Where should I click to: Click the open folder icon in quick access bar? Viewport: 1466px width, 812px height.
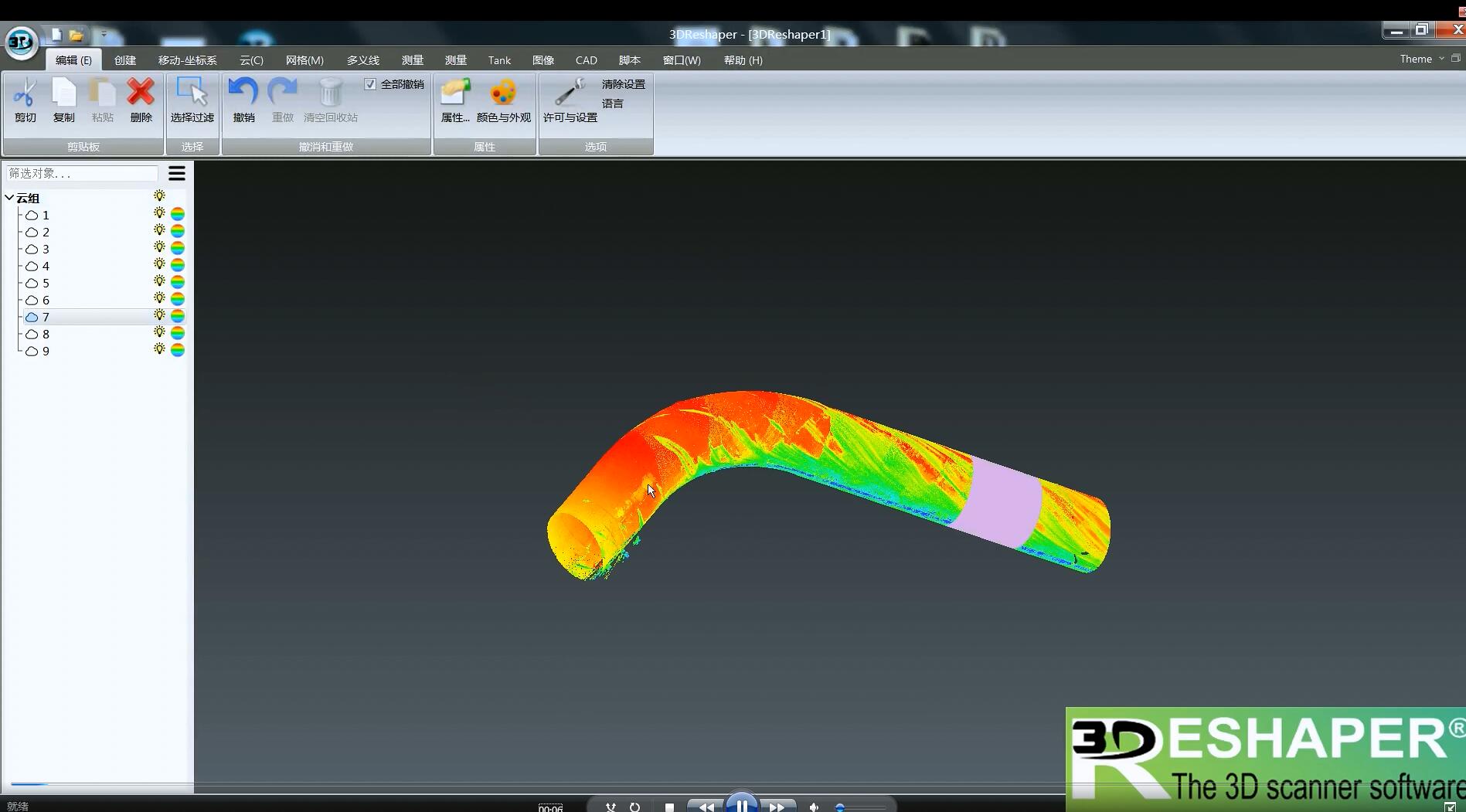[76, 35]
